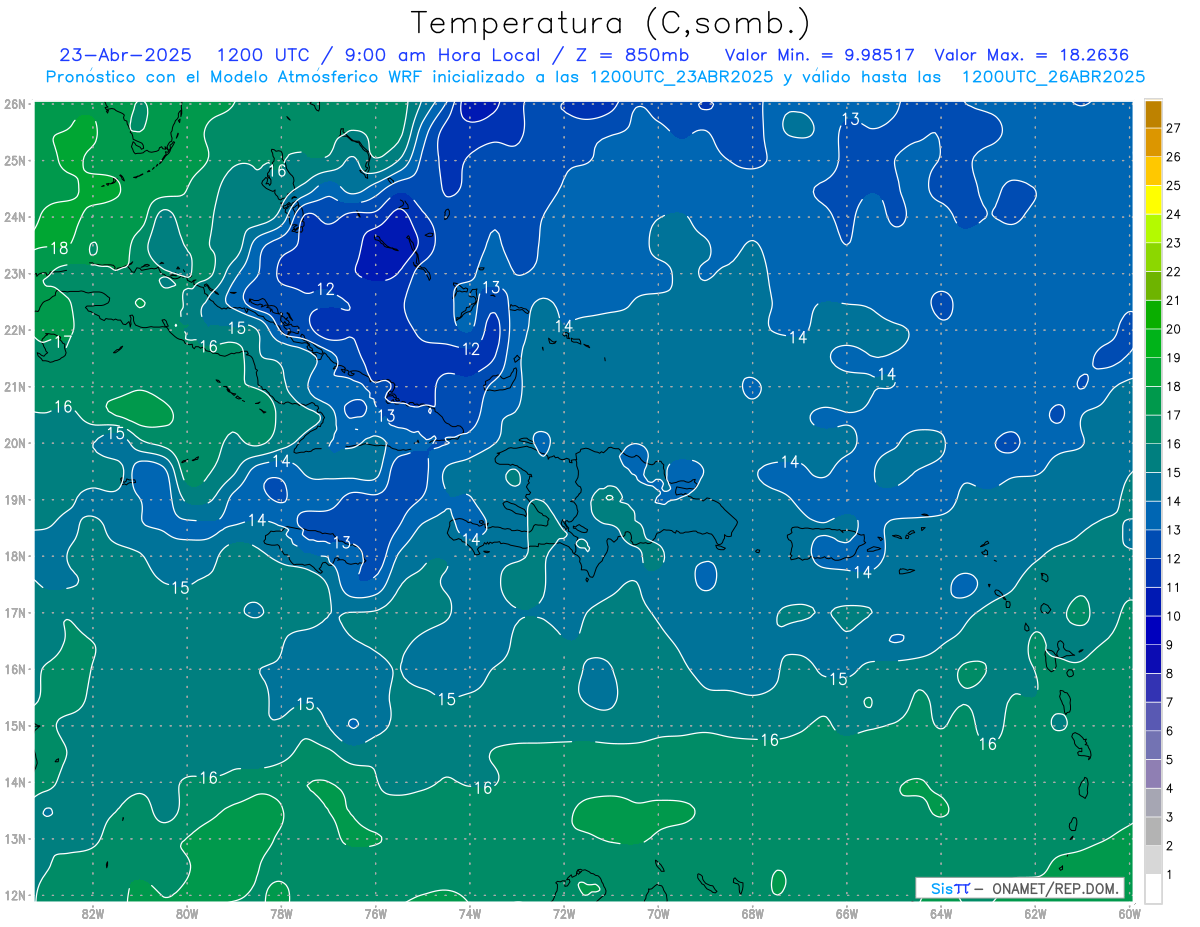The width and height of the screenshot is (1200, 927).
Task: Click the 12N latitude axis label
Action: 14,895
